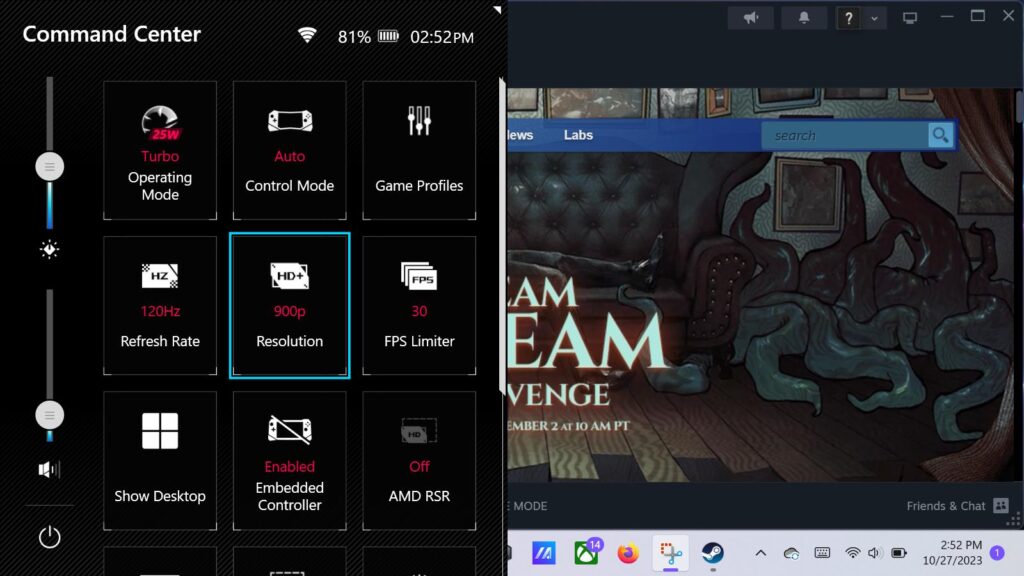This screenshot has width=1024, height=576.
Task: Collapse Command Center with the corner arrow
Action: [x=497, y=9]
